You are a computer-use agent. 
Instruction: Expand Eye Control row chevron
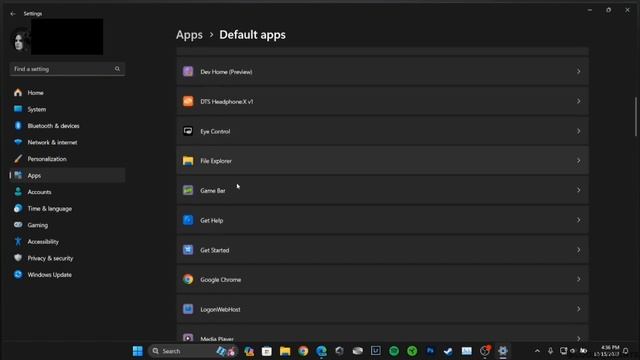pyautogui.click(x=578, y=131)
